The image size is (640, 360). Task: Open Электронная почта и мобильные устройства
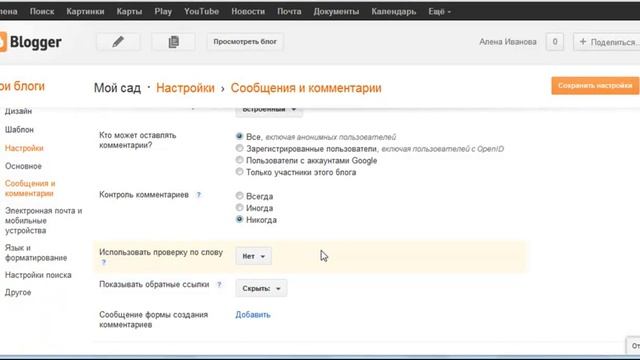pyautogui.click(x=43, y=221)
